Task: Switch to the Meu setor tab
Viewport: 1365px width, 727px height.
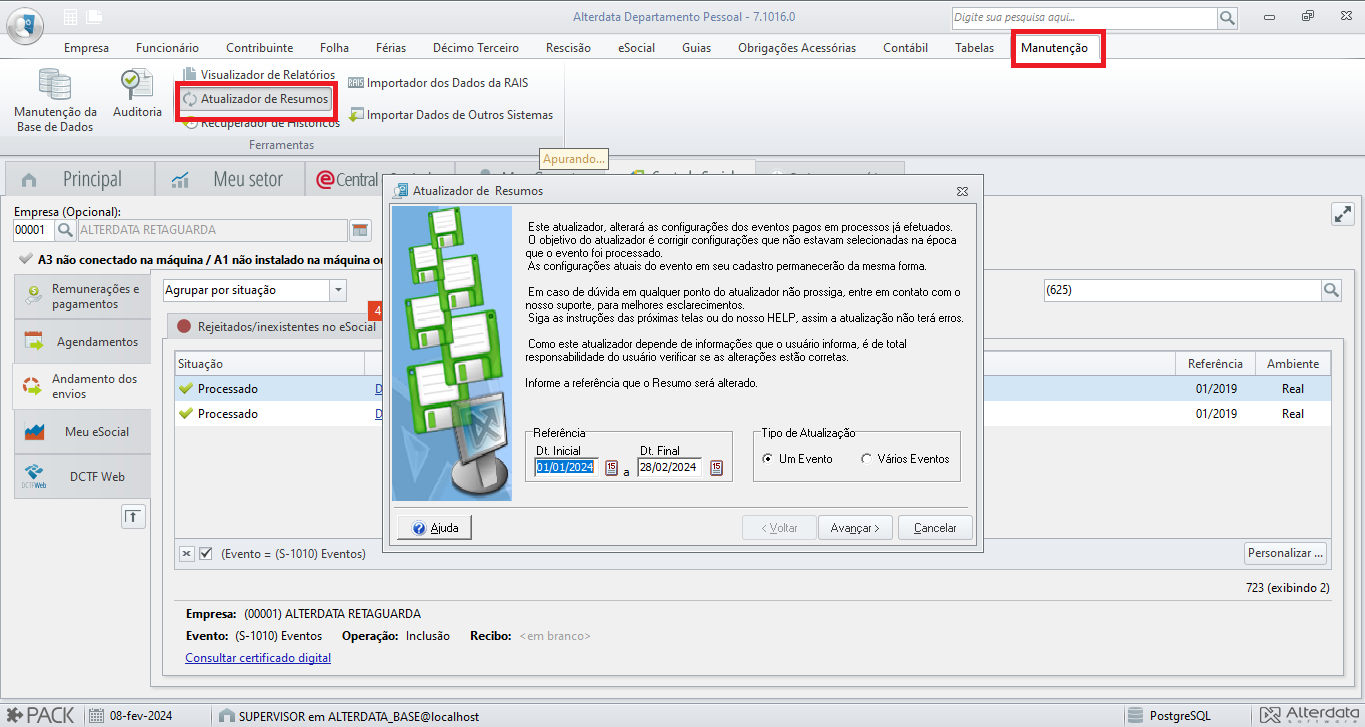Action: pyautogui.click(x=231, y=179)
